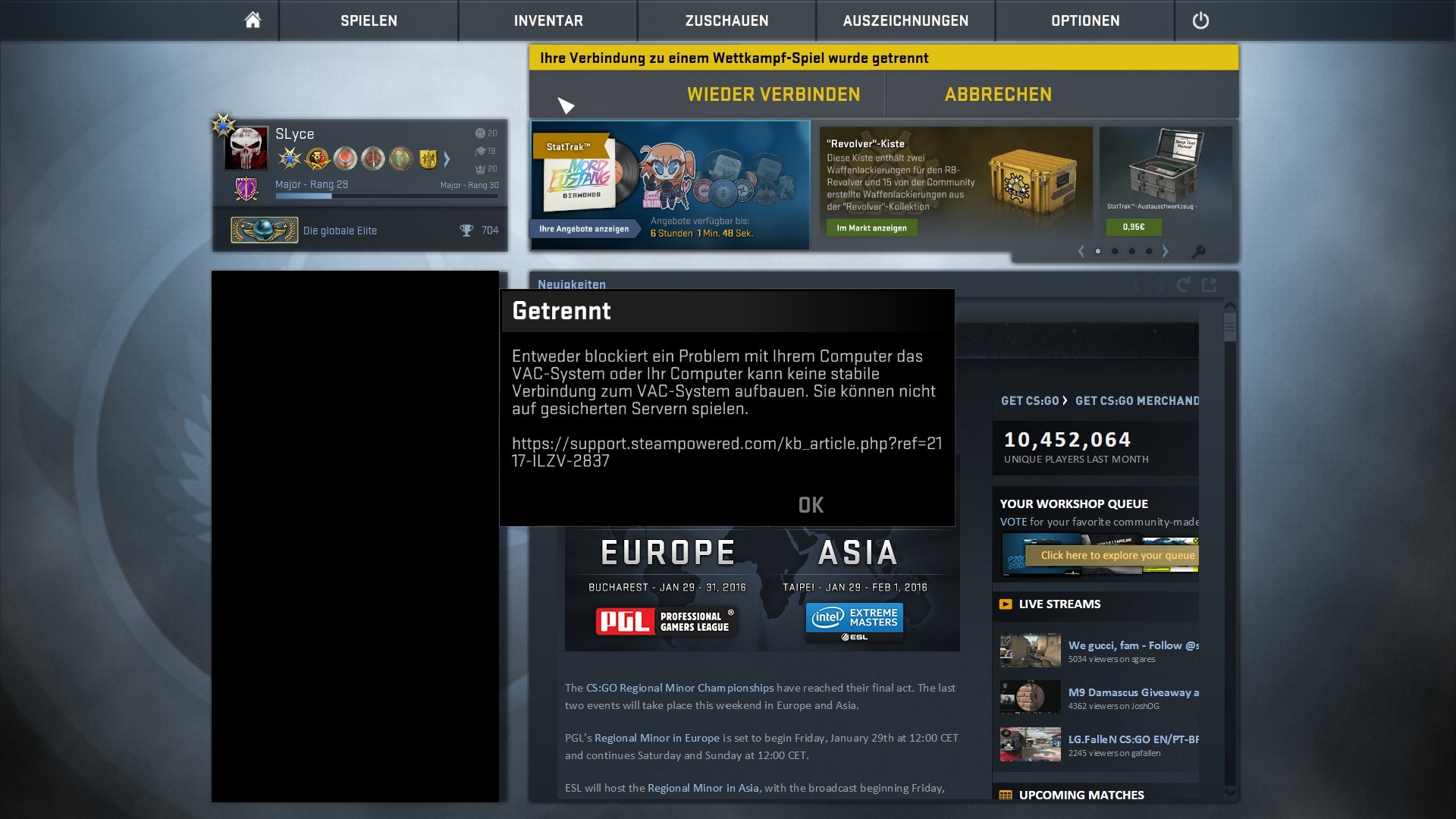Click the SLyce skull avatar
The width and height of the screenshot is (1456, 819).
[x=246, y=148]
